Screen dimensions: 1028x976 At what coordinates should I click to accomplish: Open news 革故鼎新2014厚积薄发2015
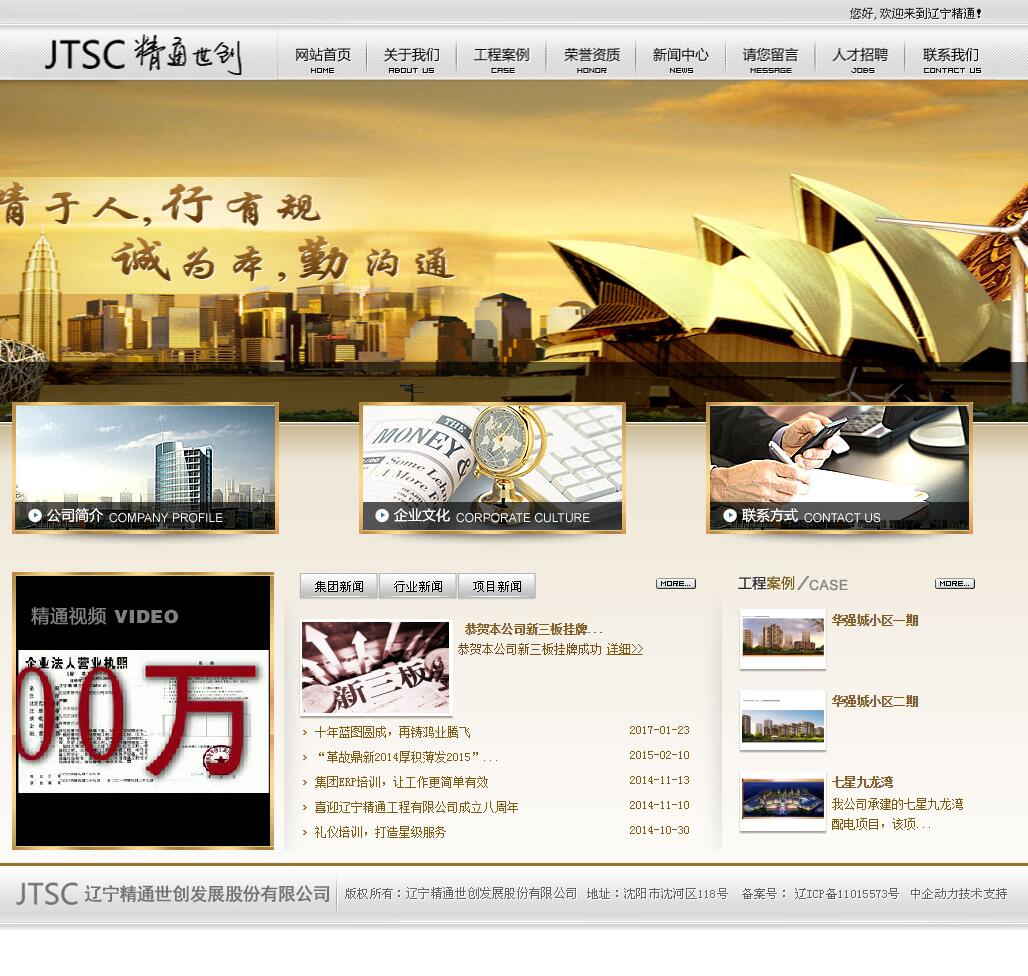pyautogui.click(x=406, y=756)
